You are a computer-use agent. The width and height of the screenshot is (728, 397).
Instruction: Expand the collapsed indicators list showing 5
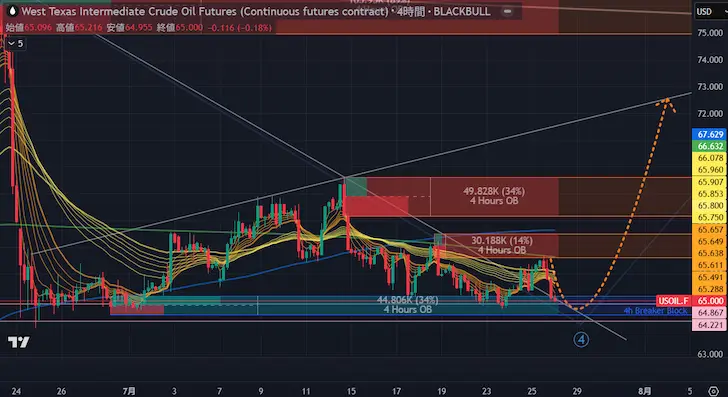coord(16,44)
